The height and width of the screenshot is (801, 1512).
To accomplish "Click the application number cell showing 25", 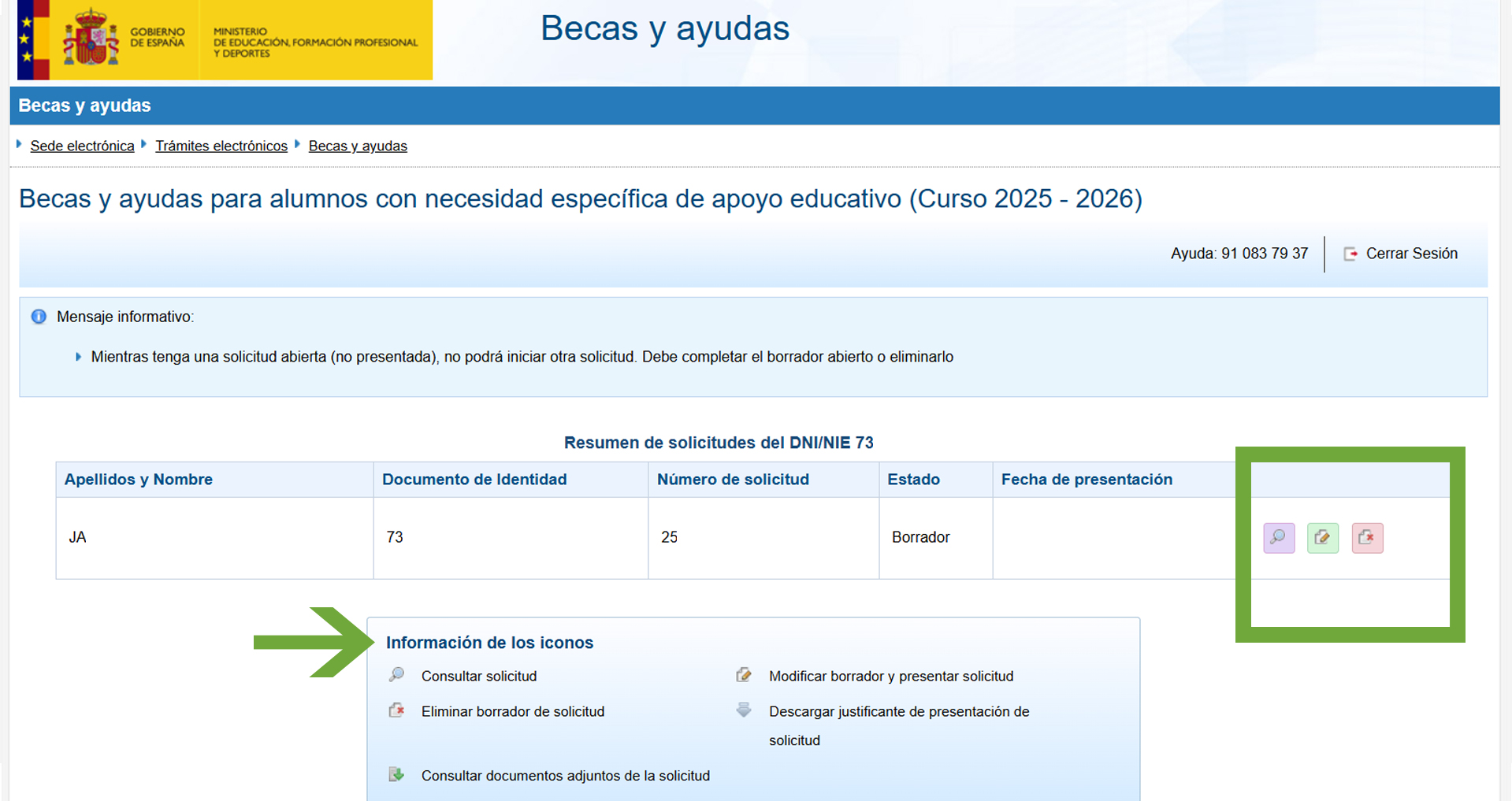I will tap(763, 537).
